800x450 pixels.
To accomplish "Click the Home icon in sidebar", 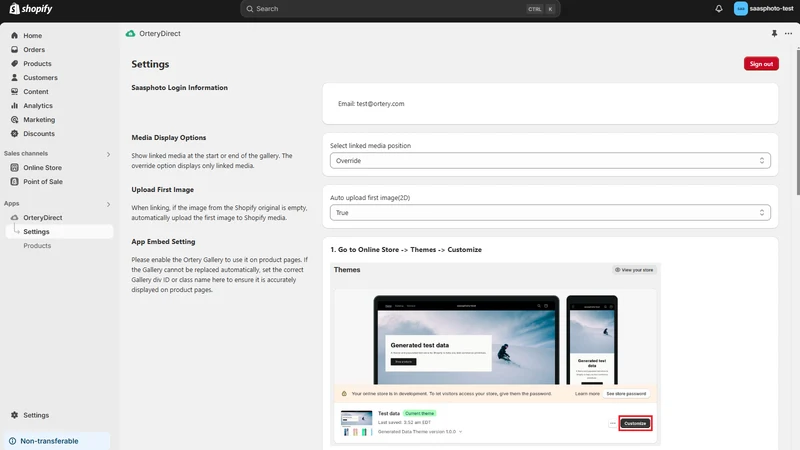I will (14, 36).
